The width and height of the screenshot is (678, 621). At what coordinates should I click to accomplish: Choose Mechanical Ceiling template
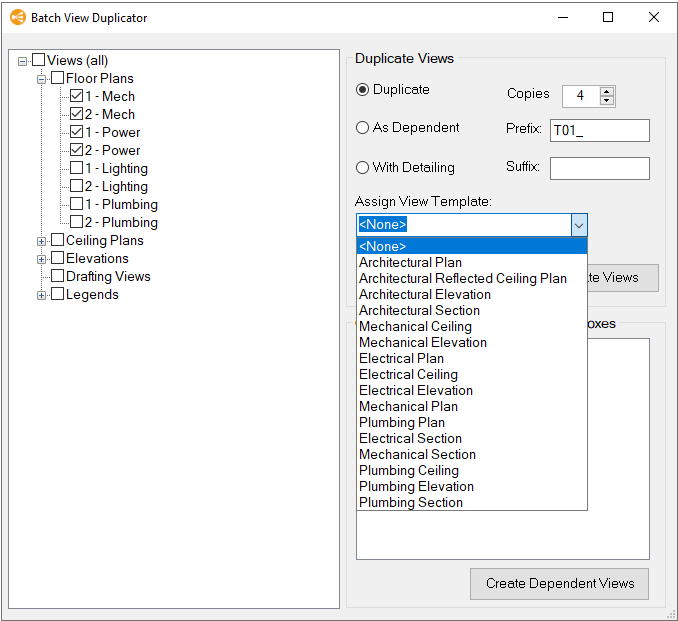[472, 327]
